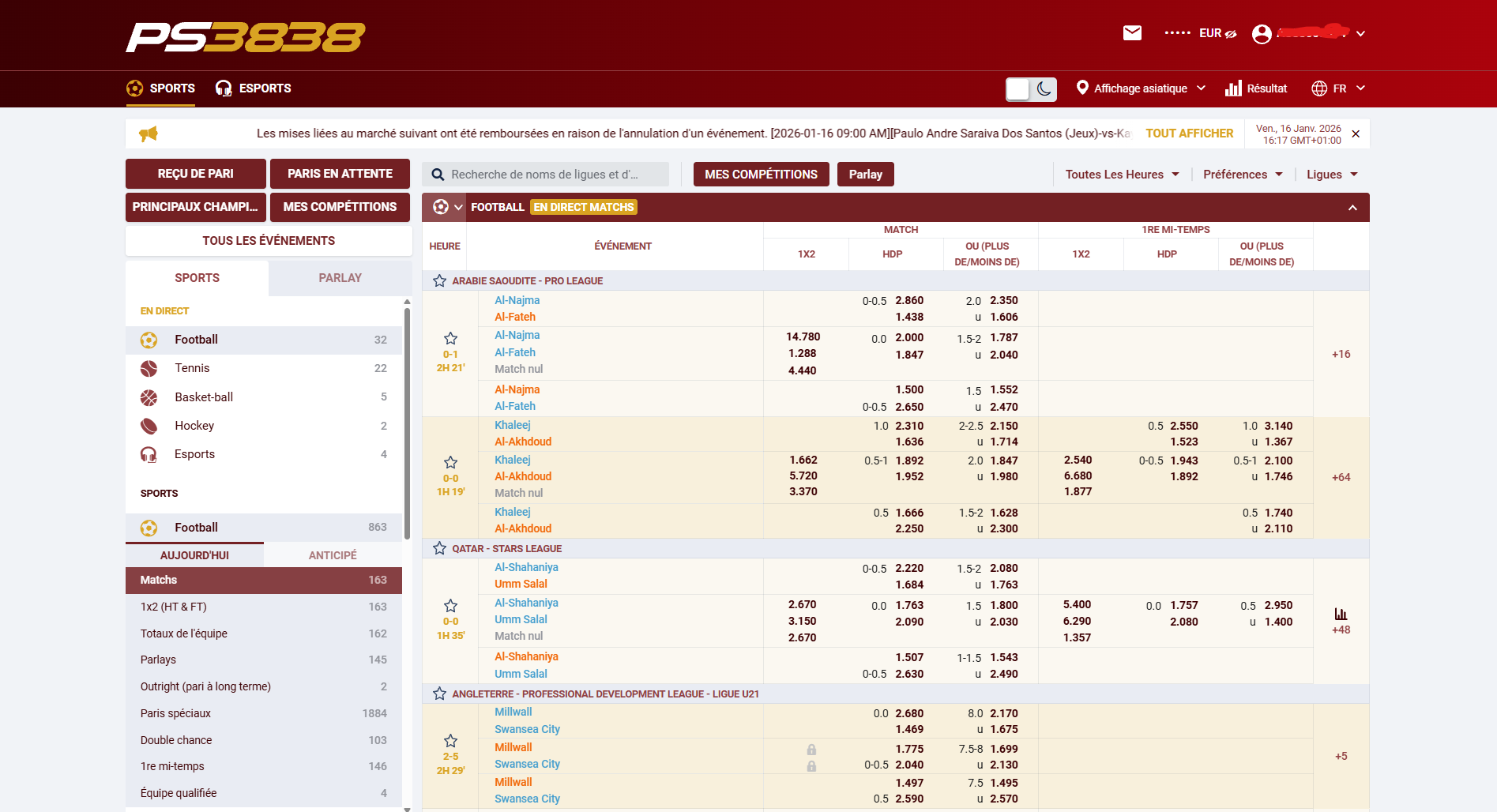Open PARIS EN ATTENTE panel
Image resolution: width=1497 pixels, height=812 pixels.
pyautogui.click(x=340, y=174)
